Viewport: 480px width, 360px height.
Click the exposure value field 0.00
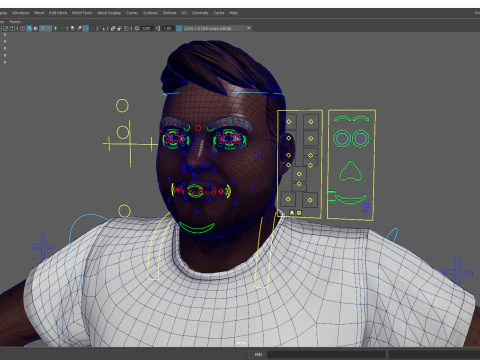(146, 28)
